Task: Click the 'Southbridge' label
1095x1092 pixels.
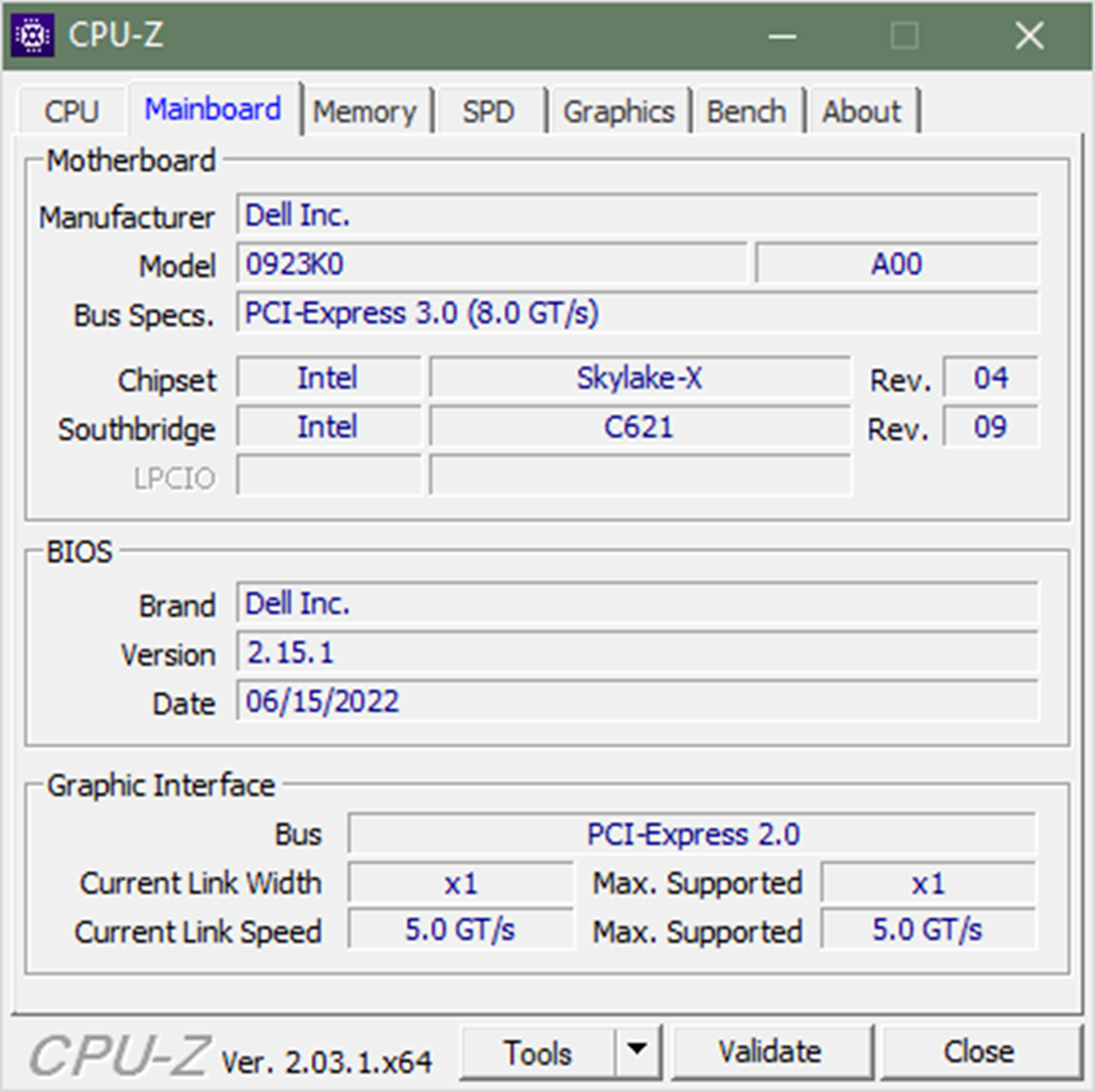Action: click(137, 429)
